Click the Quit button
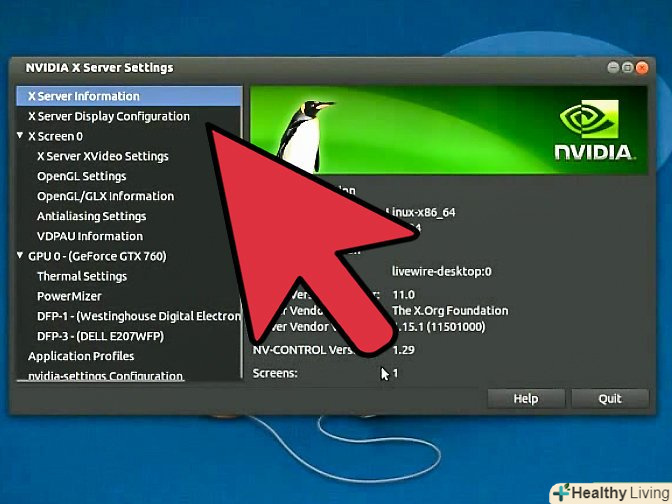Image resolution: width=672 pixels, height=504 pixels. (x=610, y=399)
